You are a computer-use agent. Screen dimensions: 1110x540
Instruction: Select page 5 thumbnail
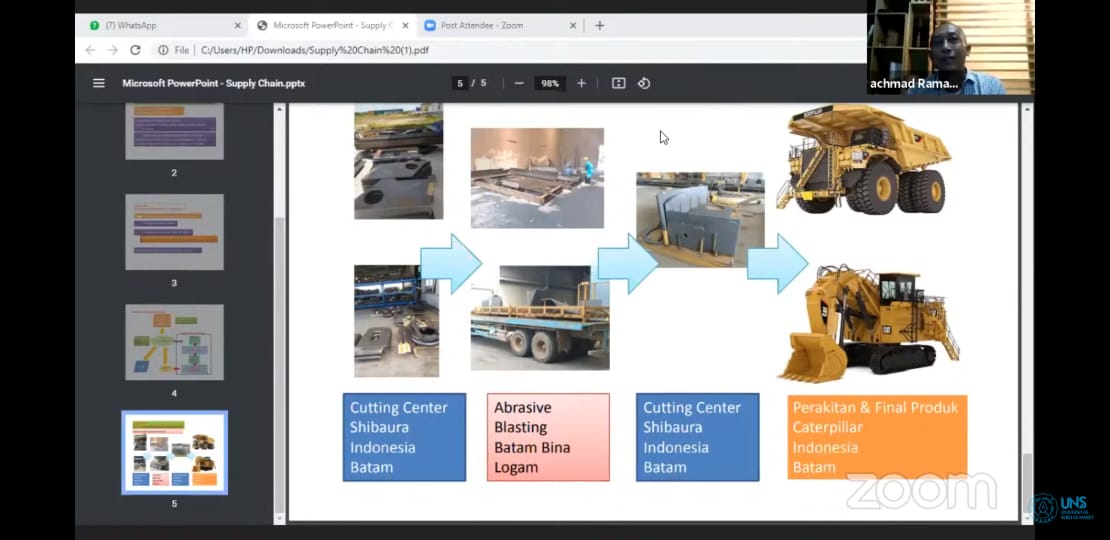pos(174,453)
